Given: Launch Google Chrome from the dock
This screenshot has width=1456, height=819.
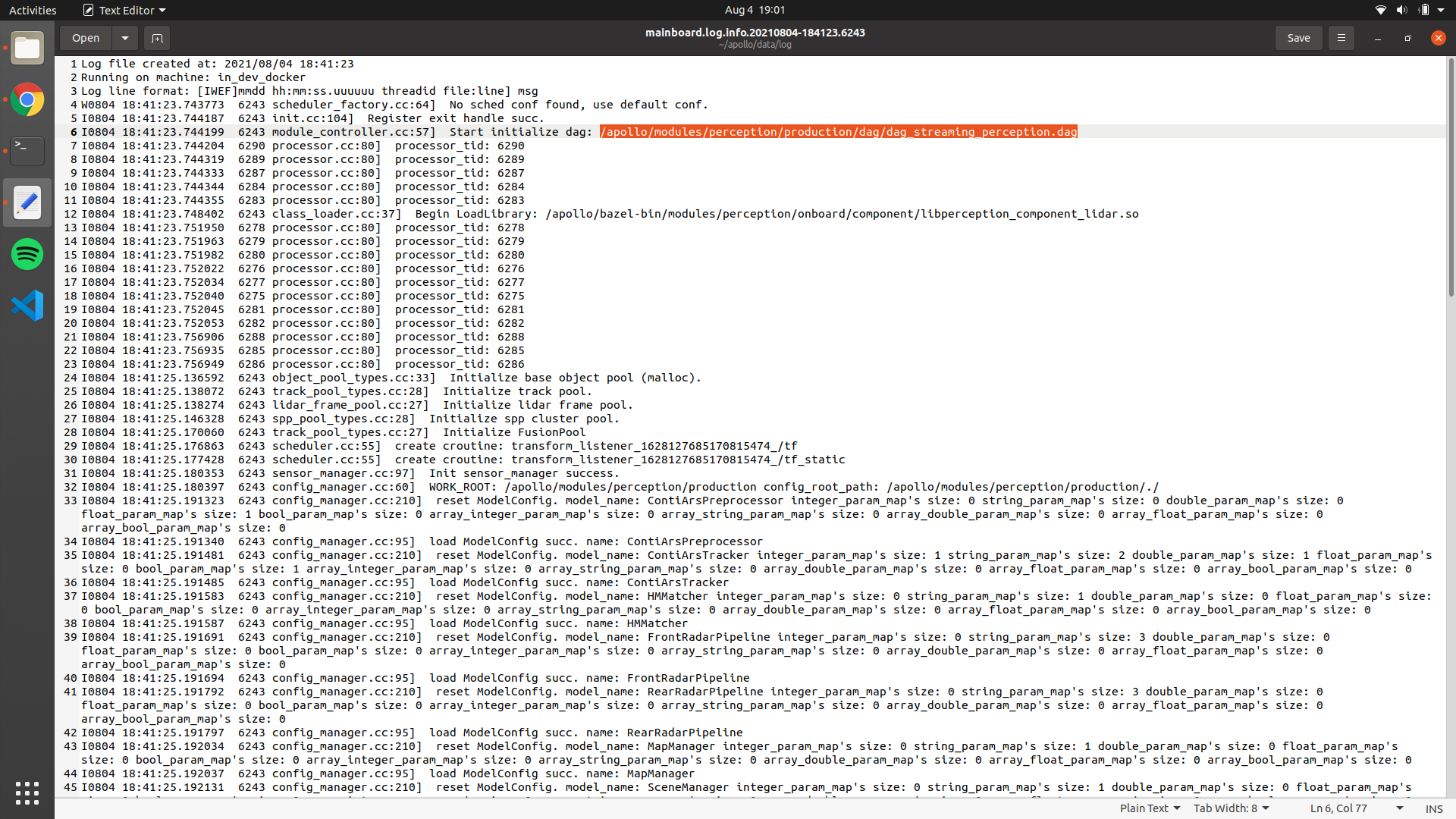Looking at the screenshot, I should point(27,99).
